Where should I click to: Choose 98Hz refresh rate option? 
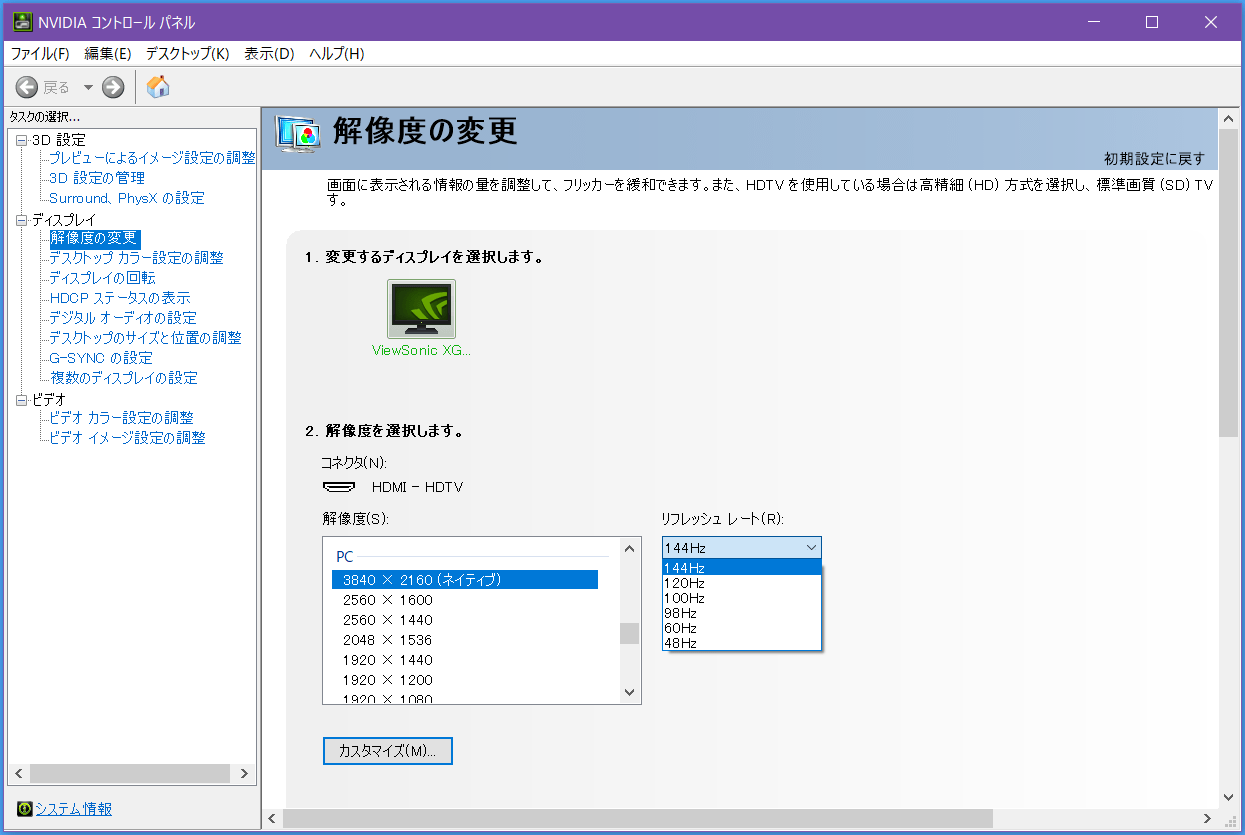[x=741, y=613]
